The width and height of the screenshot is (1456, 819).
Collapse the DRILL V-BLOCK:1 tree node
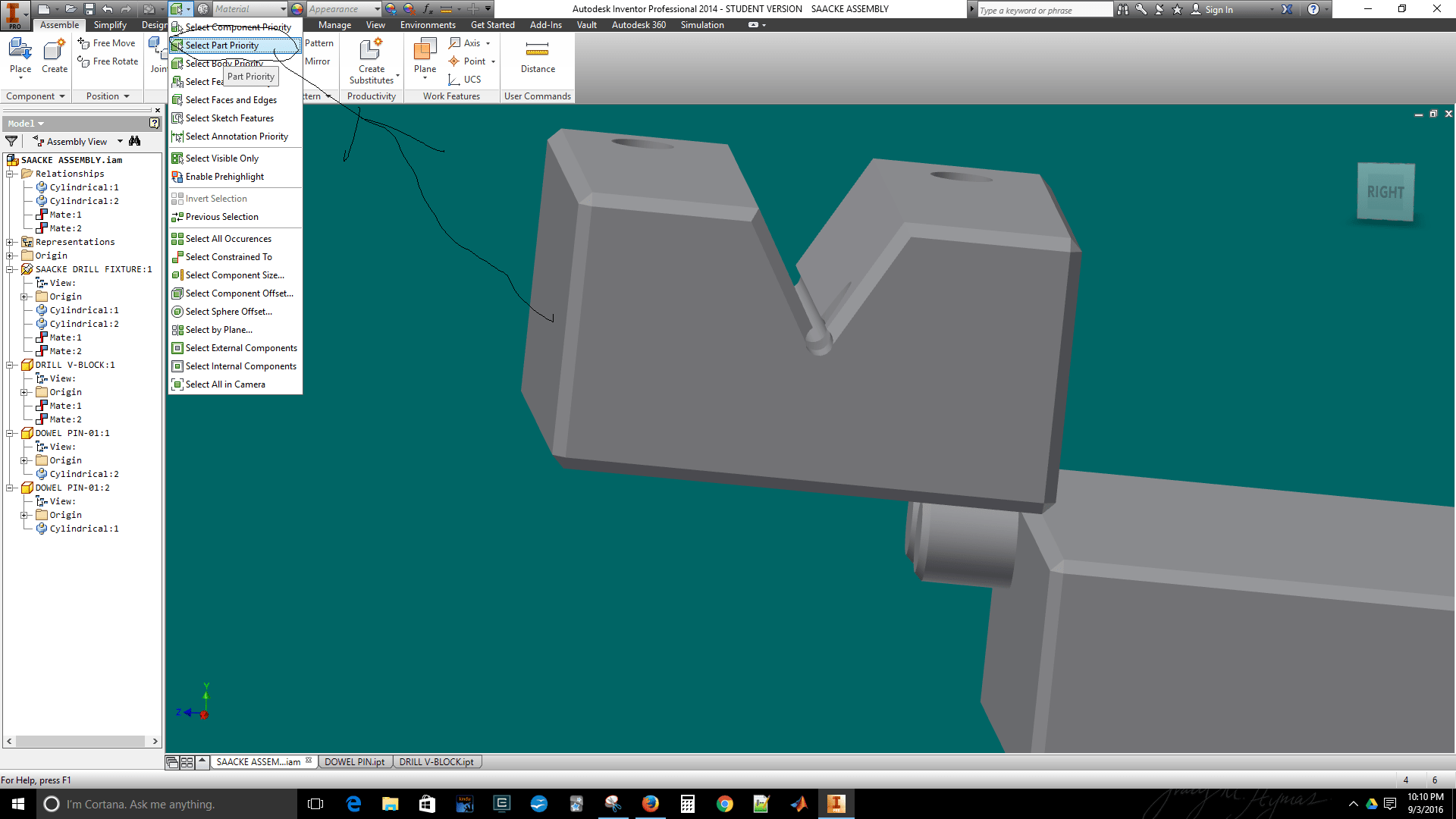[x=11, y=365]
